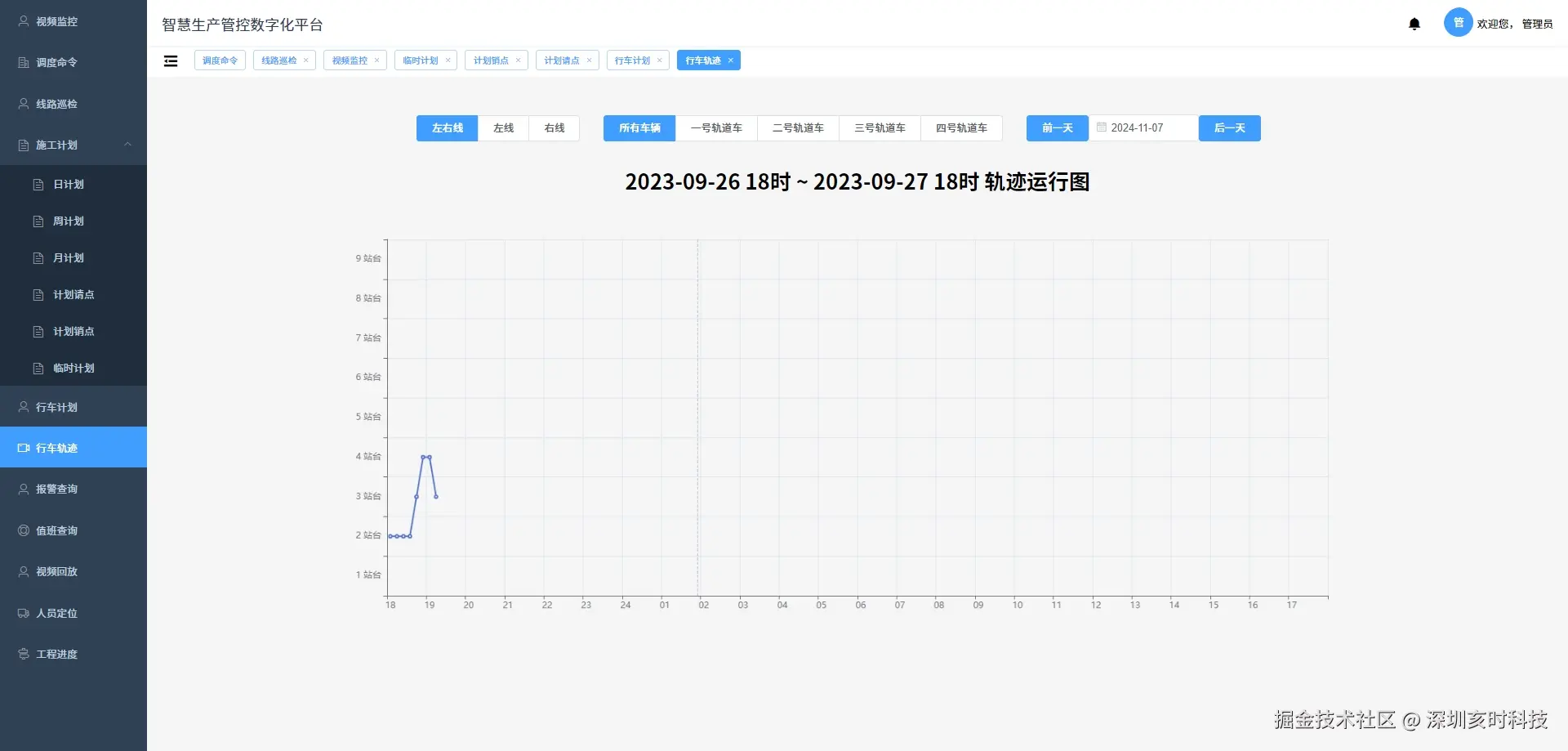Close the 计划销点 tab
Screen dimensions: 1568x751
point(518,60)
